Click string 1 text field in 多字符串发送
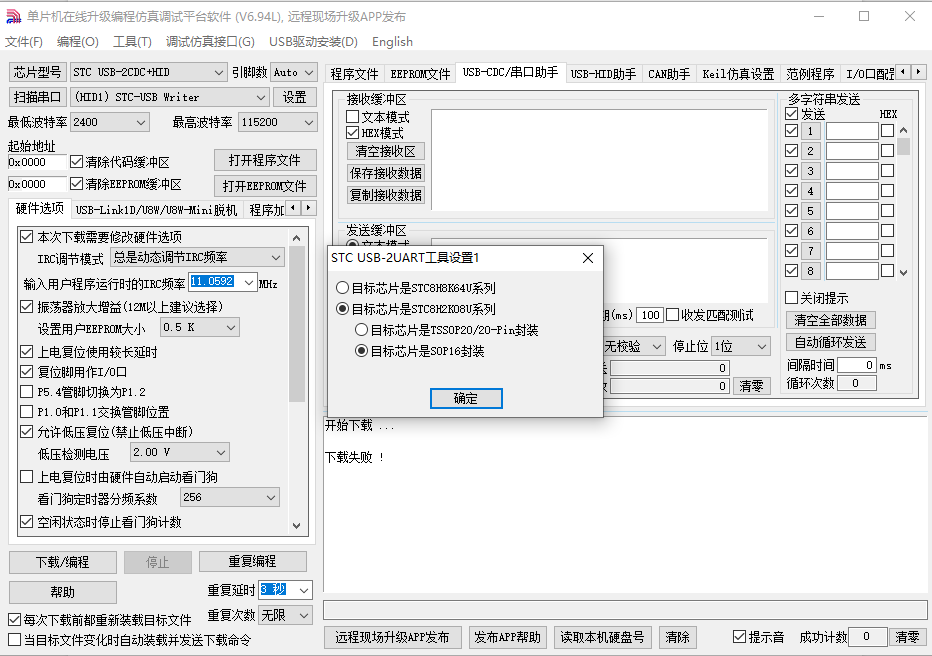 click(x=852, y=131)
